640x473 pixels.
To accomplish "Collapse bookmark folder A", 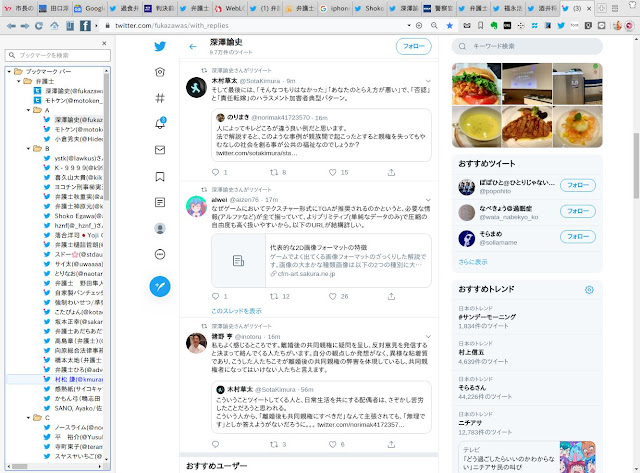I will coord(28,110).
